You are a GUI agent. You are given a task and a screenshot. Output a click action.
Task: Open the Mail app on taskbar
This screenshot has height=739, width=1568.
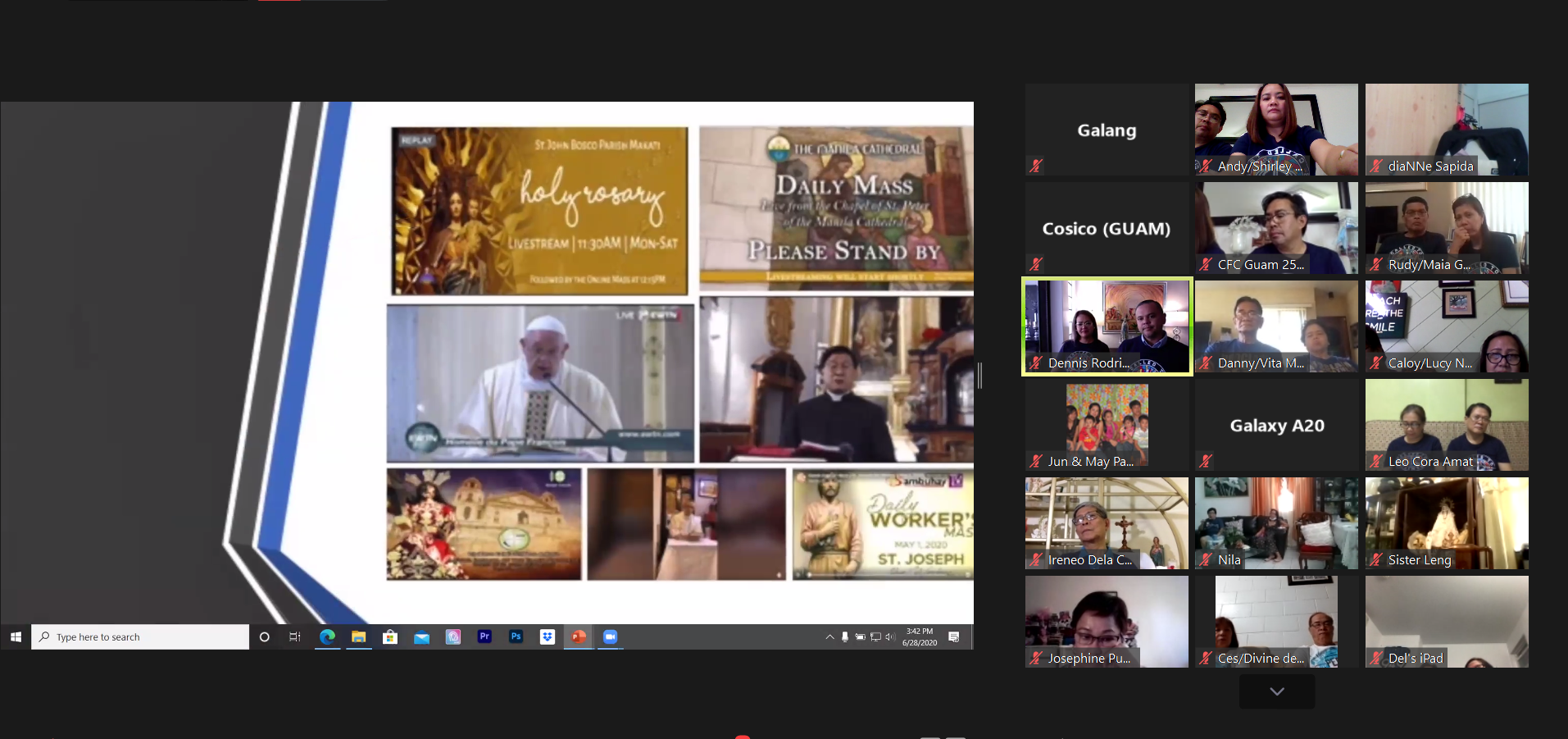point(421,636)
